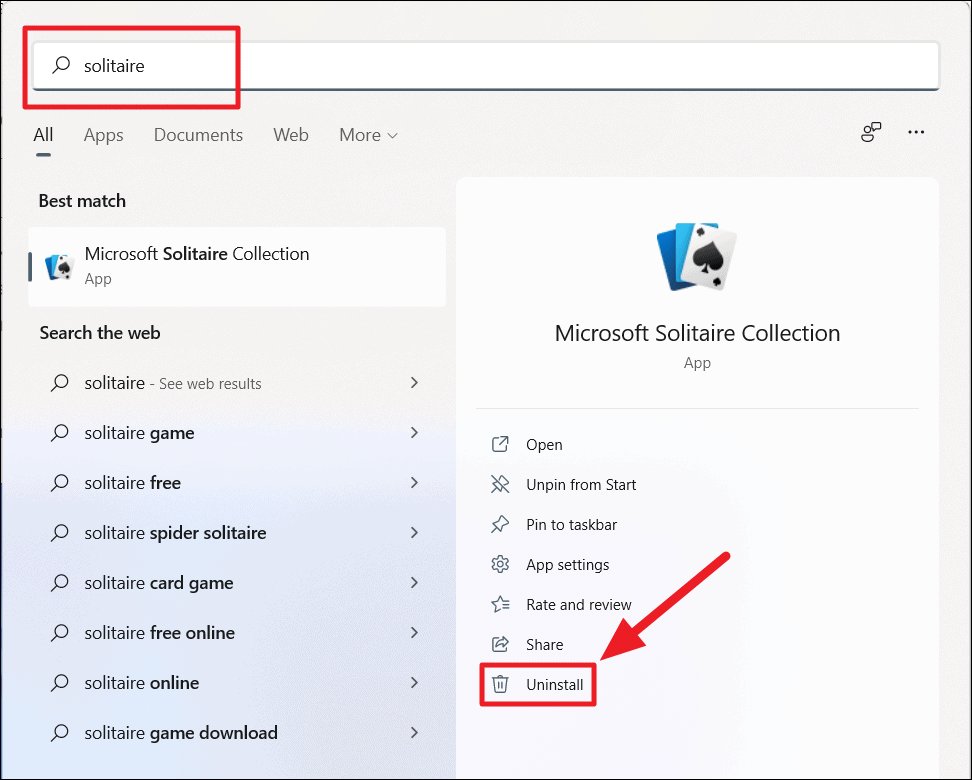Viewport: 972px width, 780px height.
Task: Select the Unpin from Start icon
Action: pos(500,484)
